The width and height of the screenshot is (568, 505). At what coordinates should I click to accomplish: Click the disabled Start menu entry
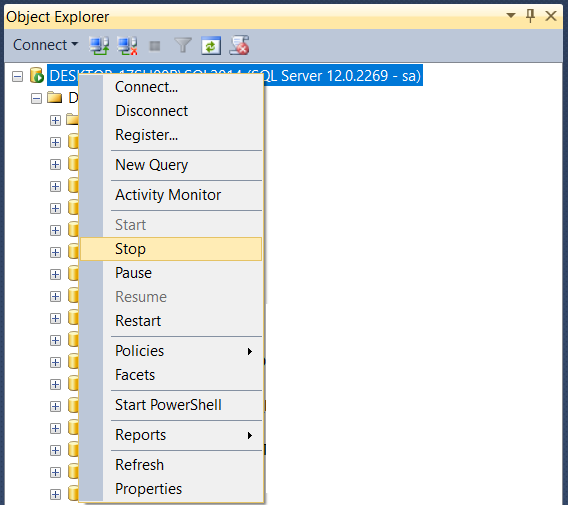[x=171, y=225]
